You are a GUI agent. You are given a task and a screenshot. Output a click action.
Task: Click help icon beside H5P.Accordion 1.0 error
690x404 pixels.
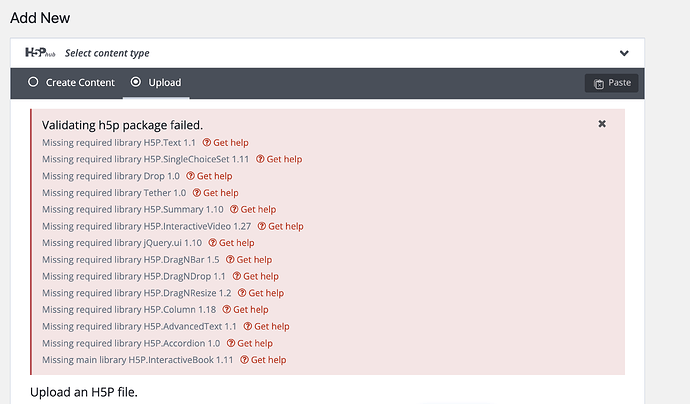pyautogui.click(x=232, y=343)
